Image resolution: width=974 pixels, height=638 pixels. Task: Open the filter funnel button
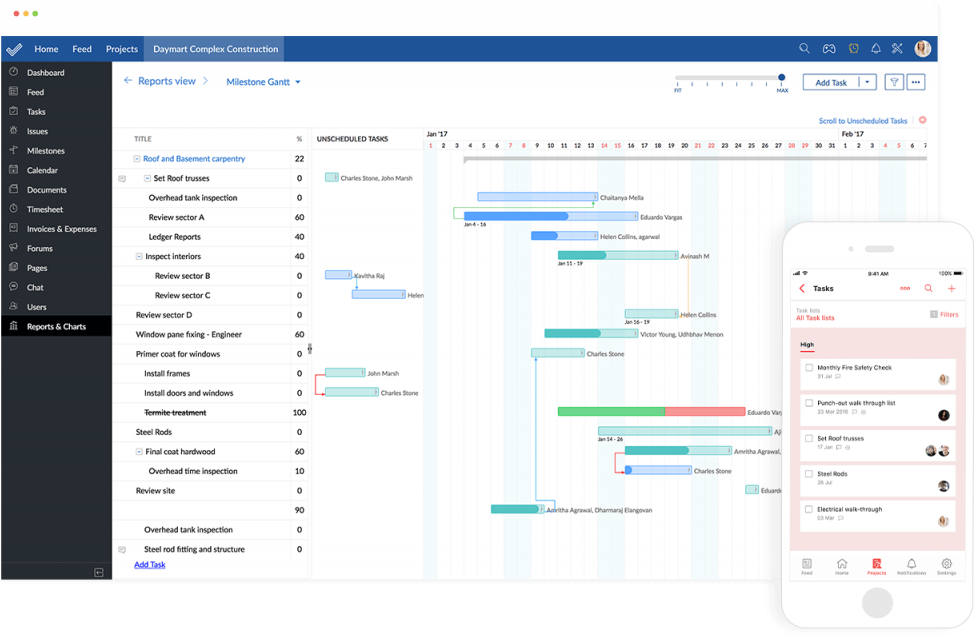(x=894, y=82)
